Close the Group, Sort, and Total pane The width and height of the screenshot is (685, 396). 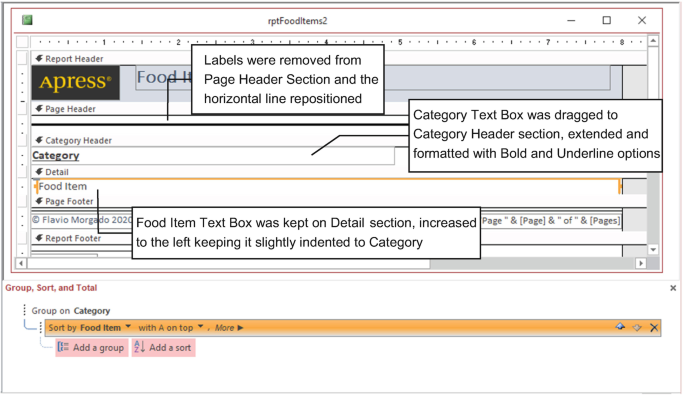pos(673,288)
